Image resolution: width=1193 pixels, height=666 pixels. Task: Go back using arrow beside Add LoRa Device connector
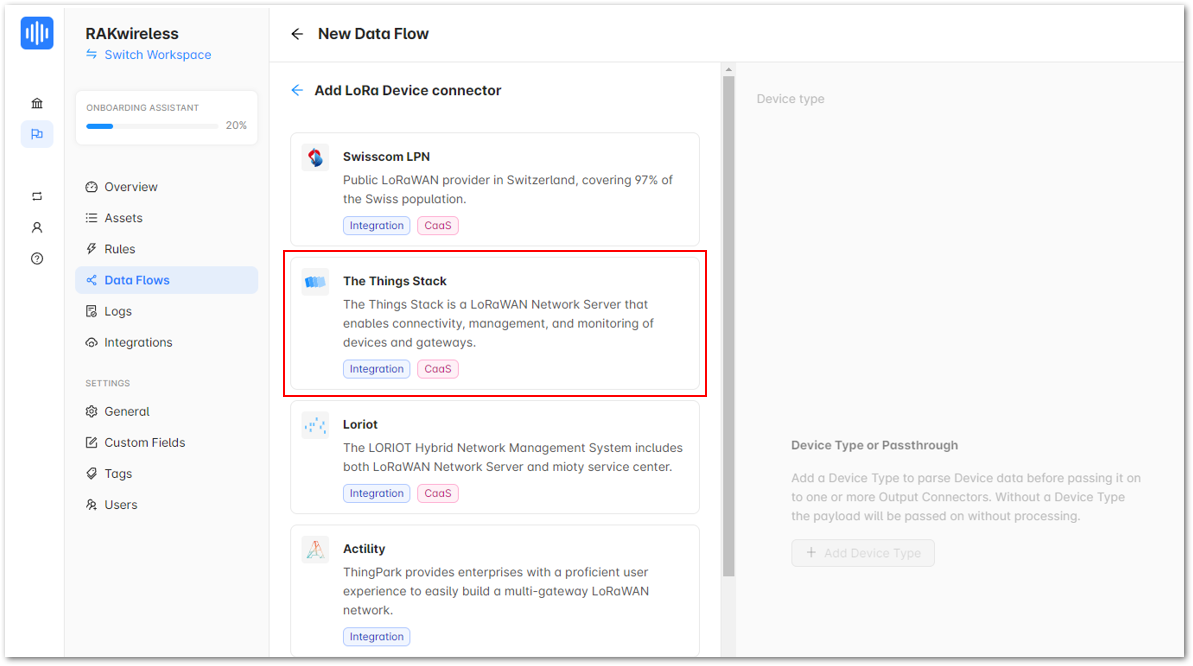297,91
